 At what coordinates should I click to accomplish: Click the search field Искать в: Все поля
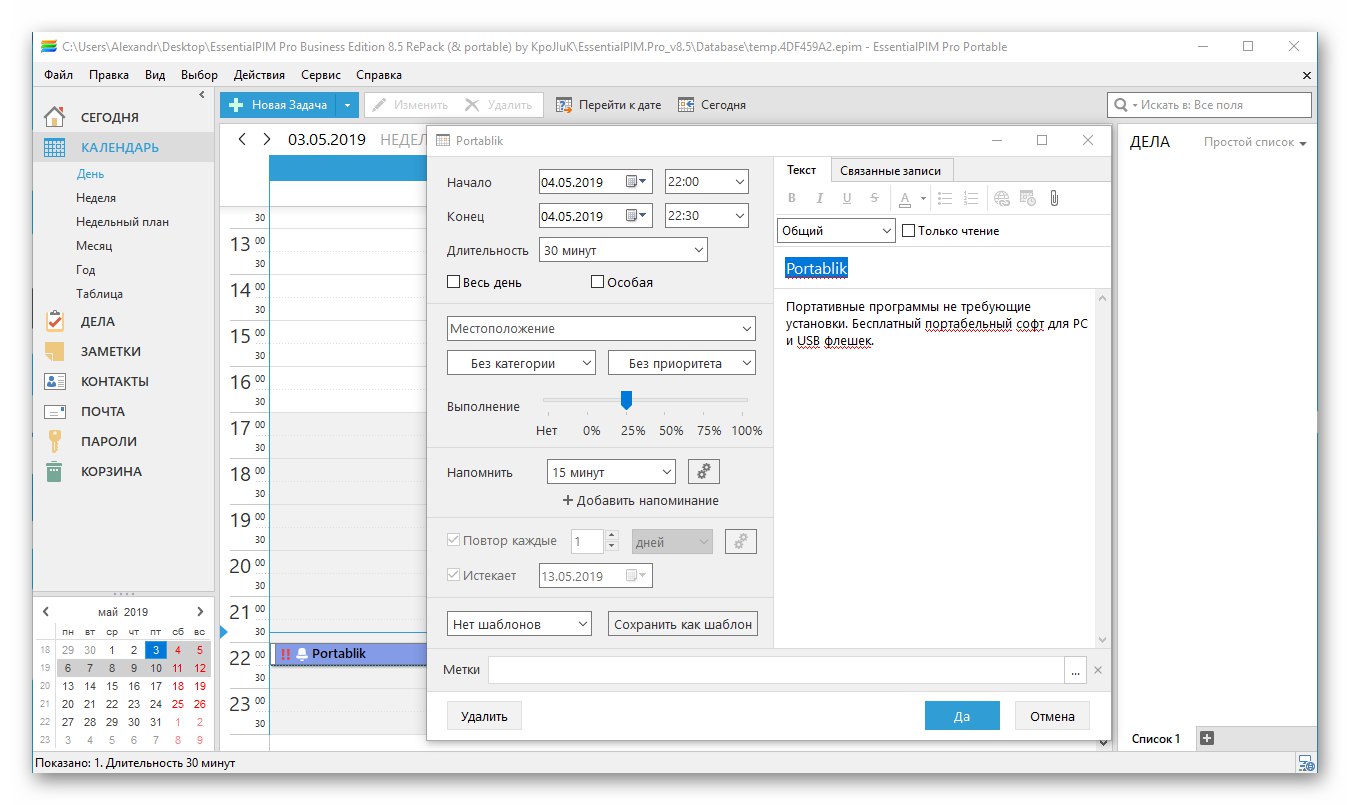1209,105
